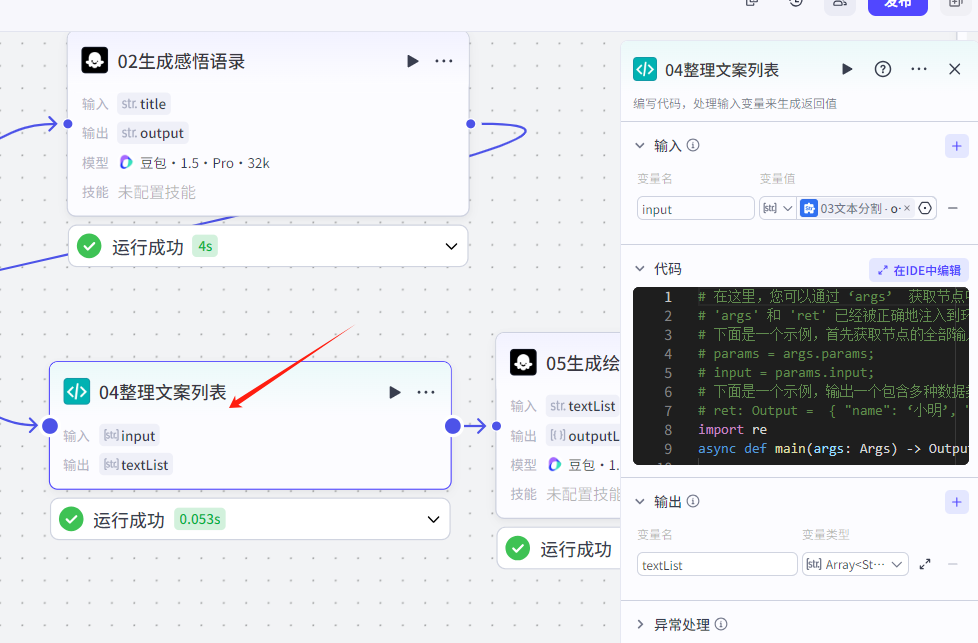Image resolution: width=978 pixels, height=643 pixels.
Task: Open the ... menu in the panel header
Action: click(918, 69)
